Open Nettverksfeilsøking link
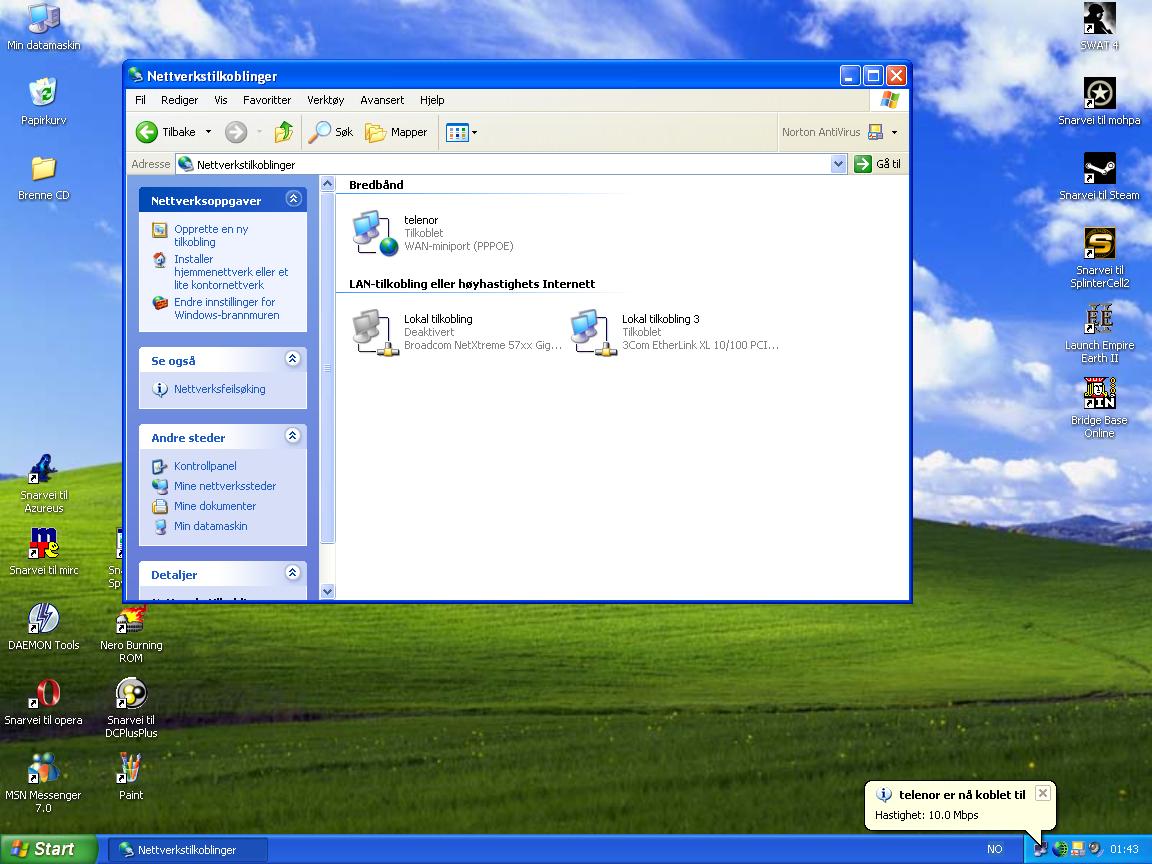The height and width of the screenshot is (864, 1152). pyautogui.click(x=220, y=389)
